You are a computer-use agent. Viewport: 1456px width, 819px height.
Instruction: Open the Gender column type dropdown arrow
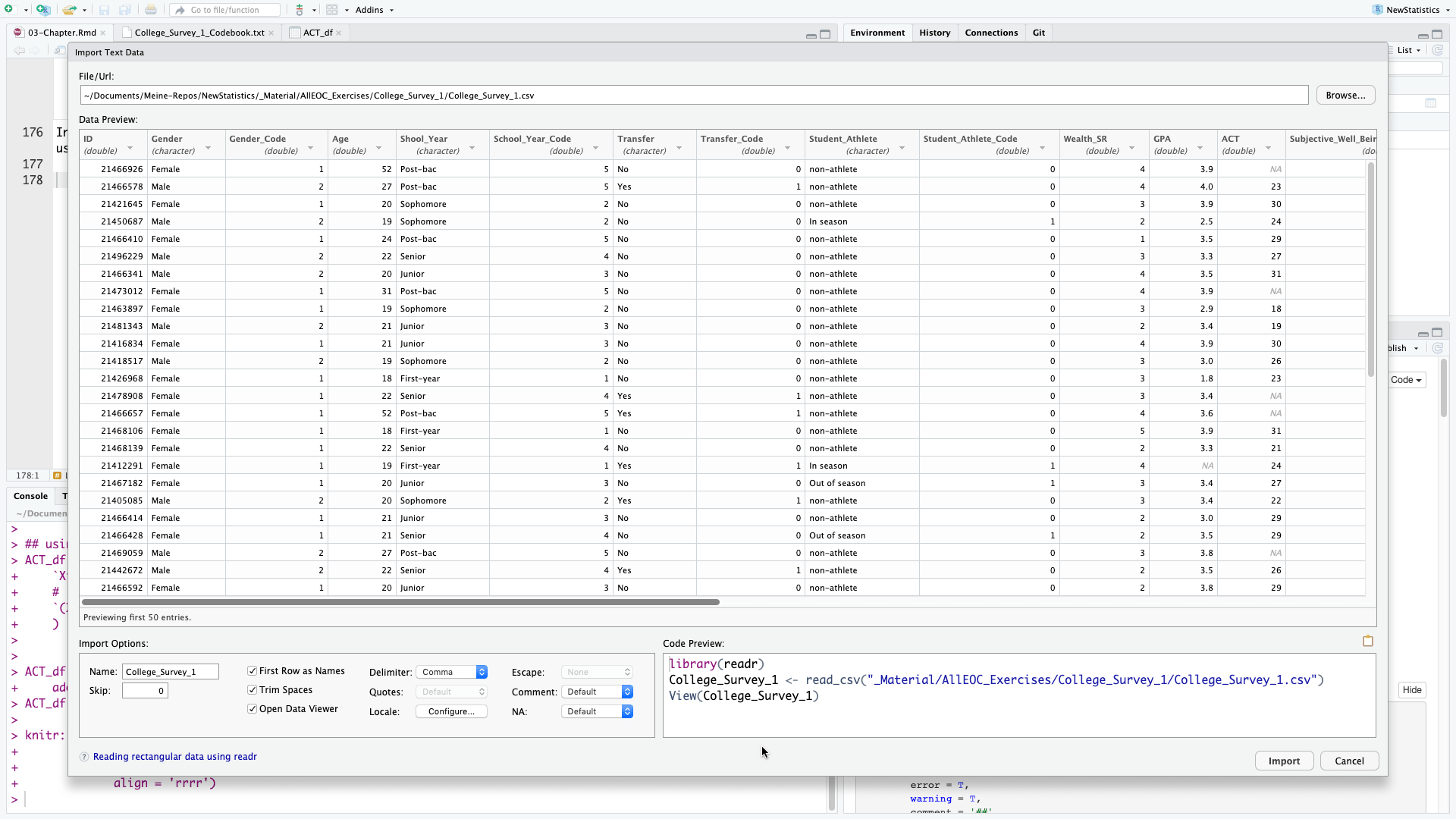(x=208, y=148)
